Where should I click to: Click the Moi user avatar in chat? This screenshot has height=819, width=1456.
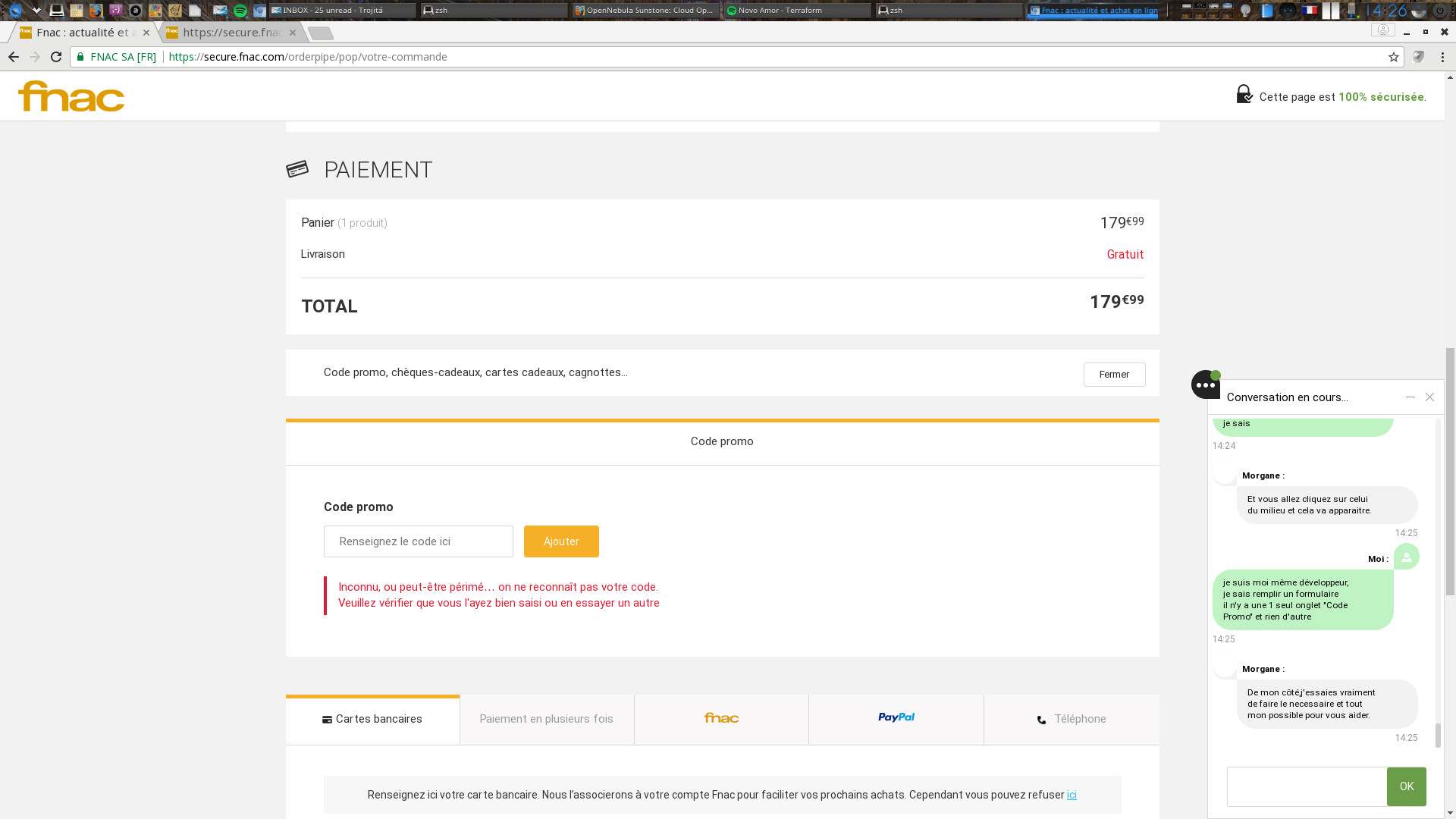point(1407,557)
